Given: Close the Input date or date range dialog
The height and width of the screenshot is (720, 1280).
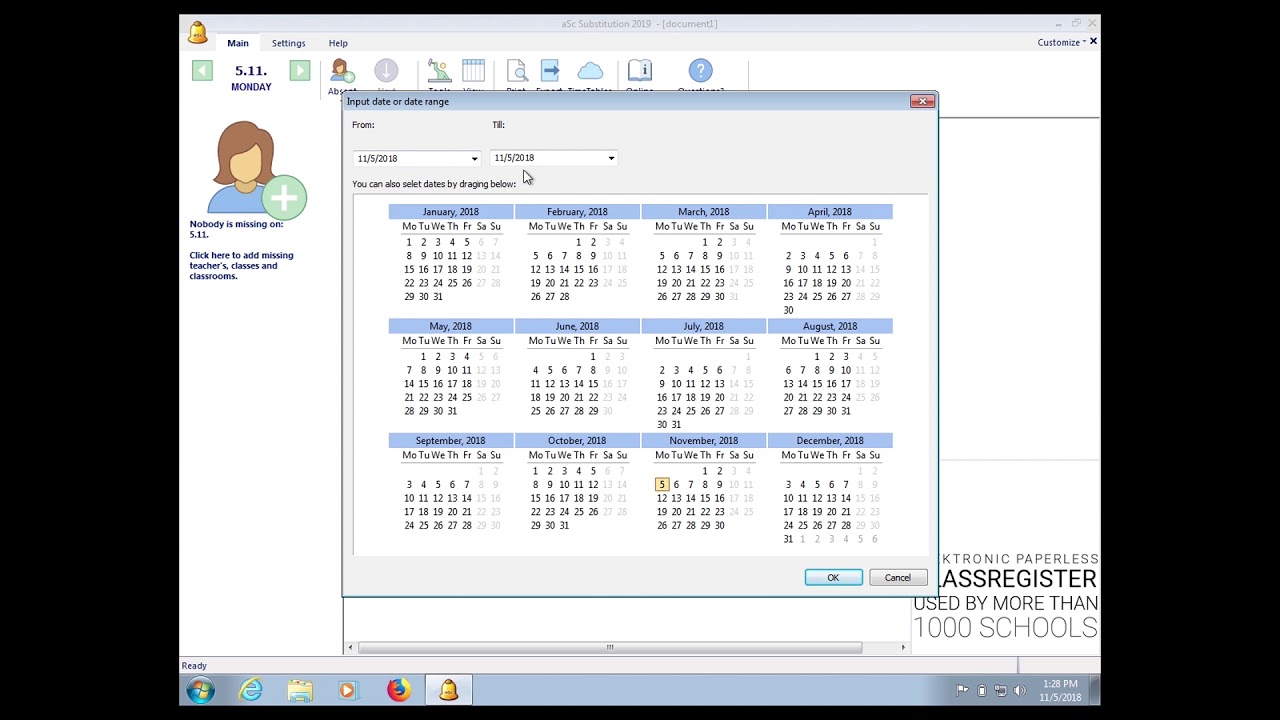Looking at the screenshot, I should click(922, 101).
